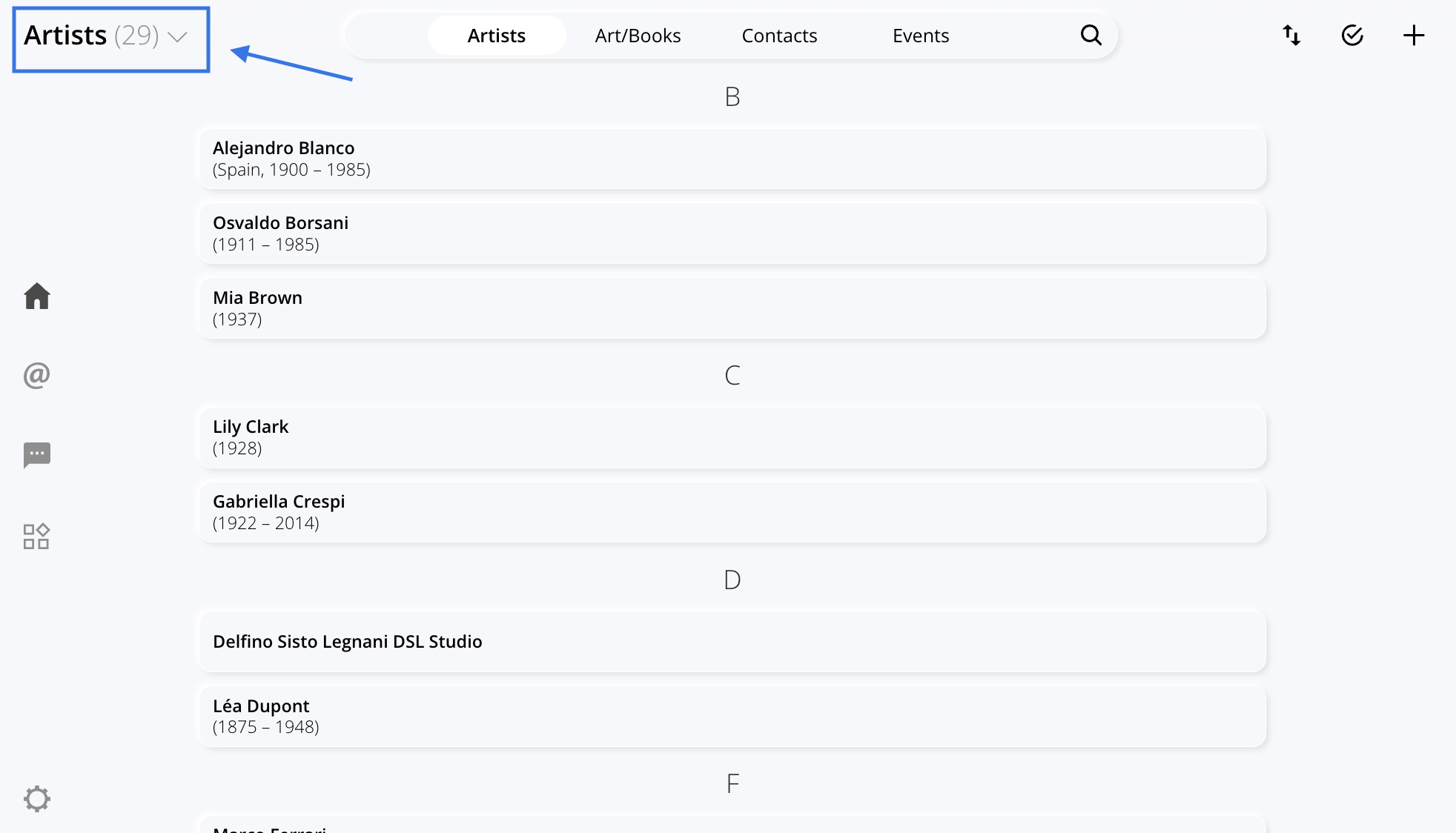The image size is (1456, 833).
Task: Open the Events tab
Action: (x=921, y=35)
